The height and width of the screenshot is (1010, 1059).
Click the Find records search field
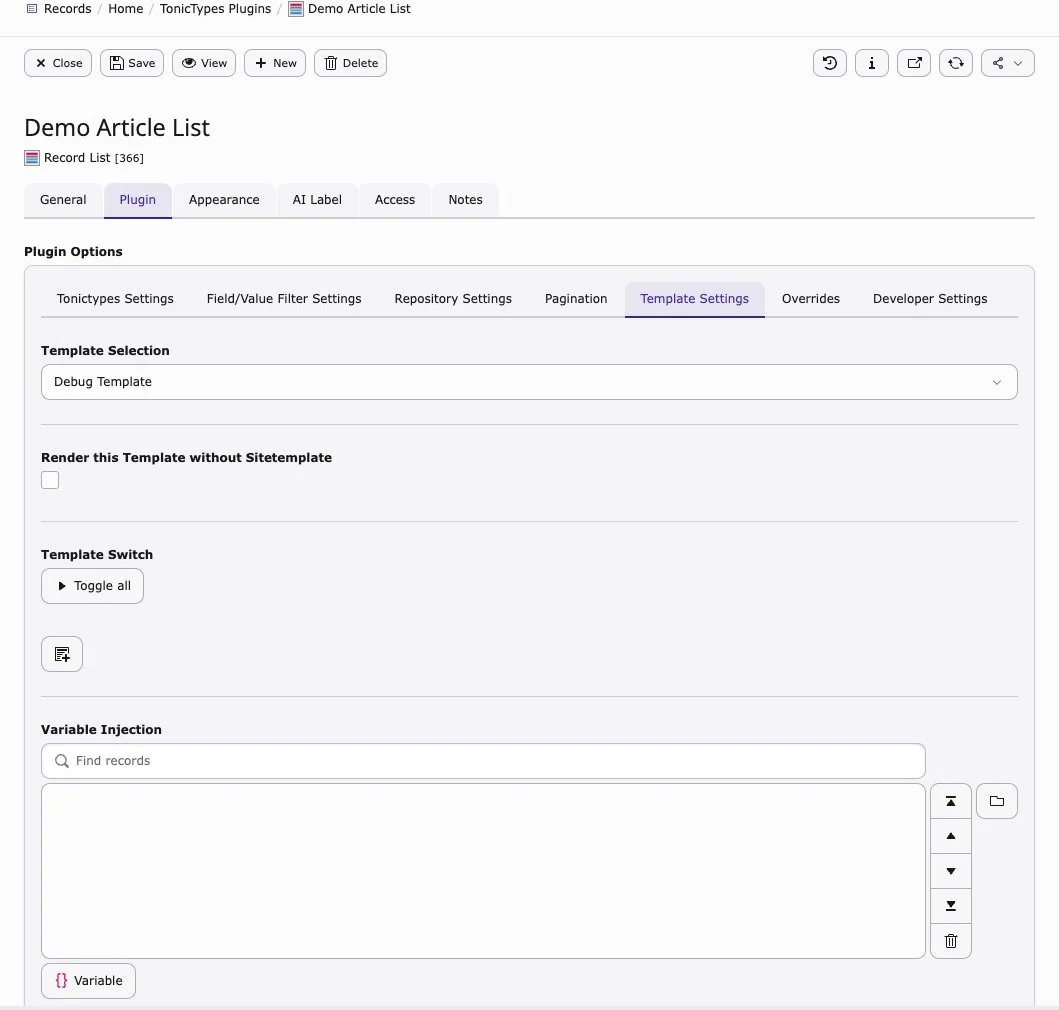483,761
